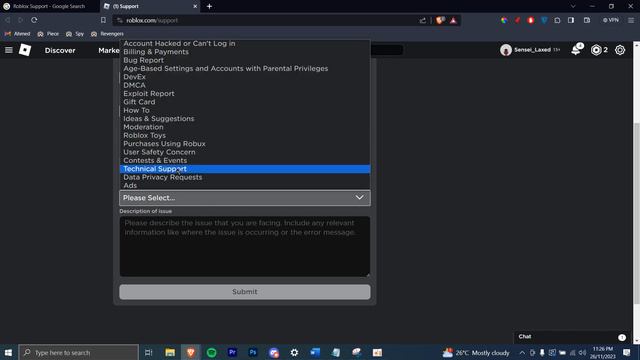The image size is (640, 360).
Task: Open the extensions puzzle icon
Action: tap(557, 20)
